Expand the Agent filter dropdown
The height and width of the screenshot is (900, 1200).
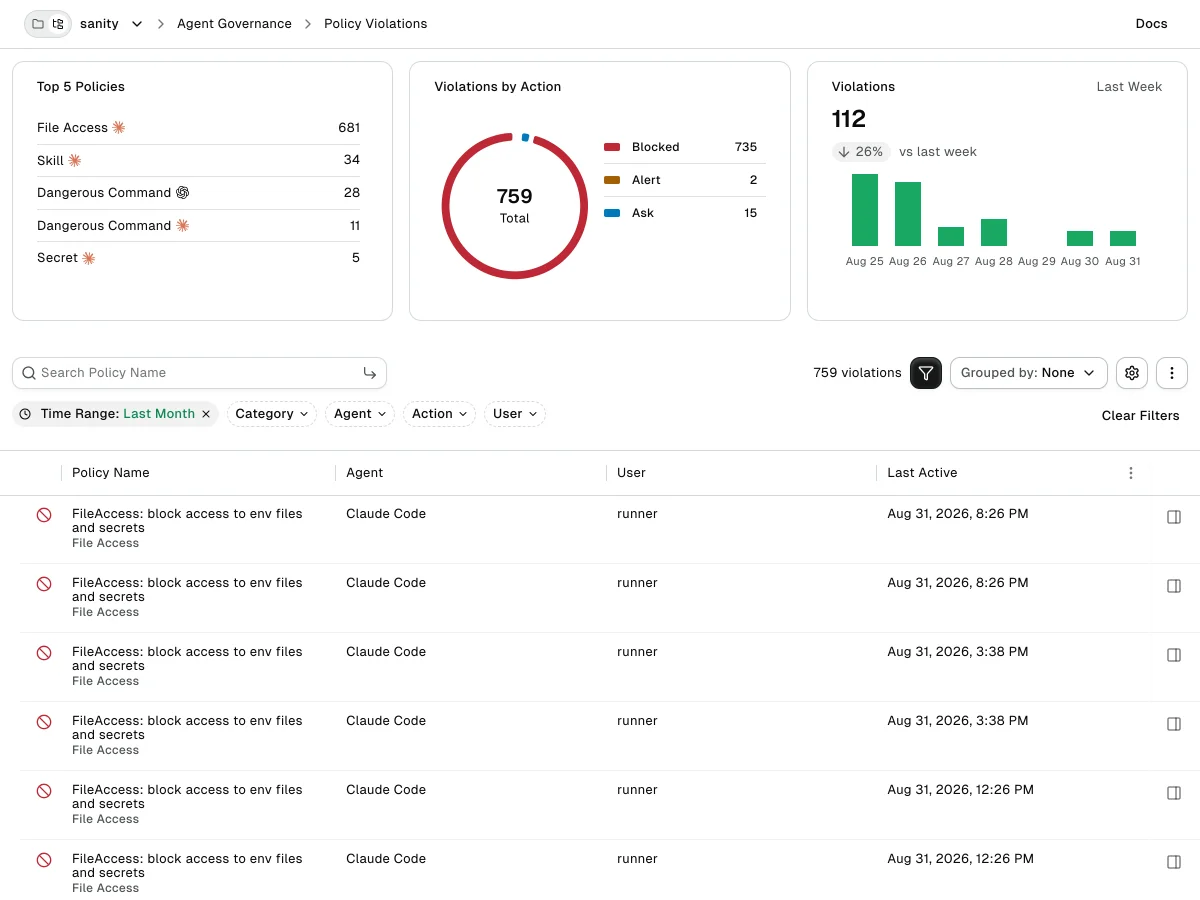360,414
